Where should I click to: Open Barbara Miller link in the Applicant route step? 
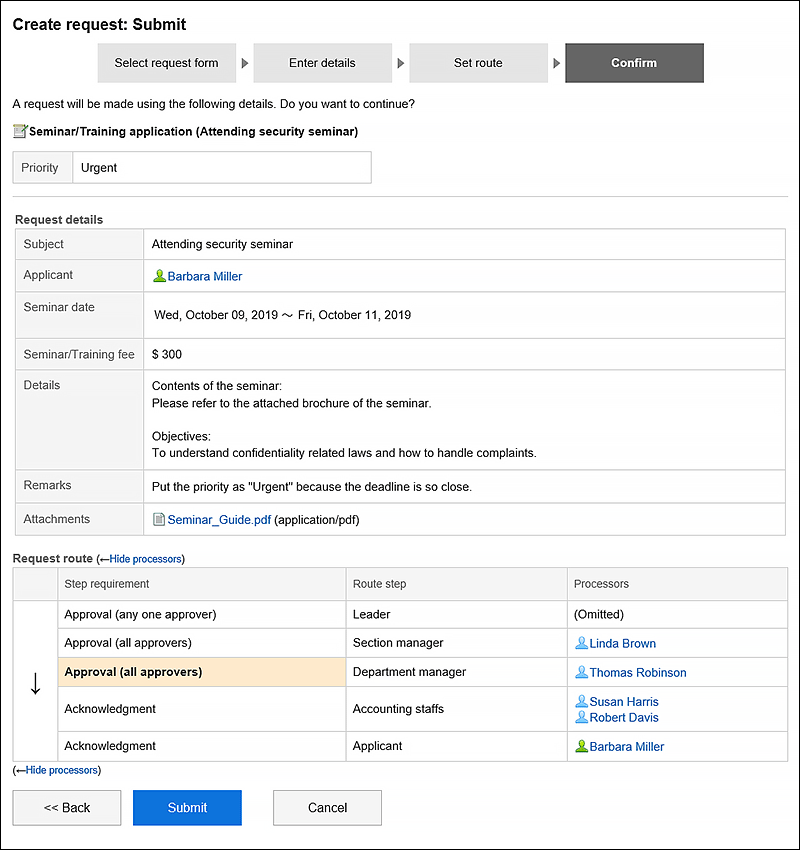pyautogui.click(x=627, y=747)
